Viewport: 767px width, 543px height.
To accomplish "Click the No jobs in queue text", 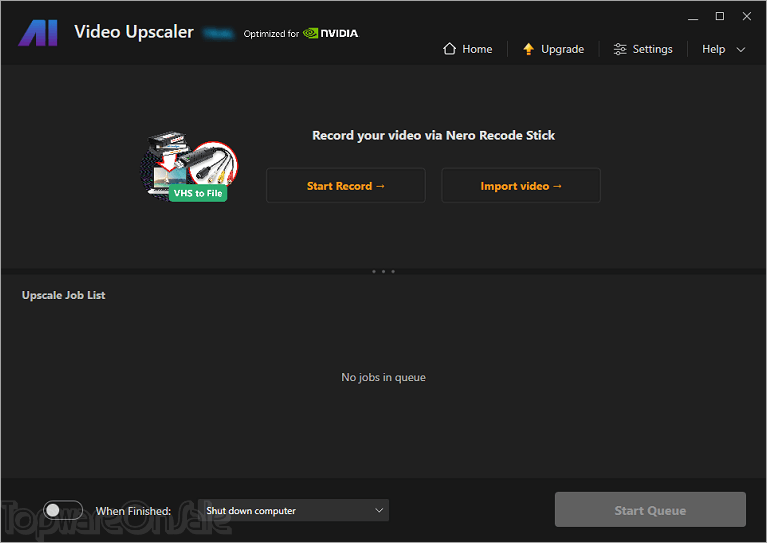I will (x=384, y=377).
